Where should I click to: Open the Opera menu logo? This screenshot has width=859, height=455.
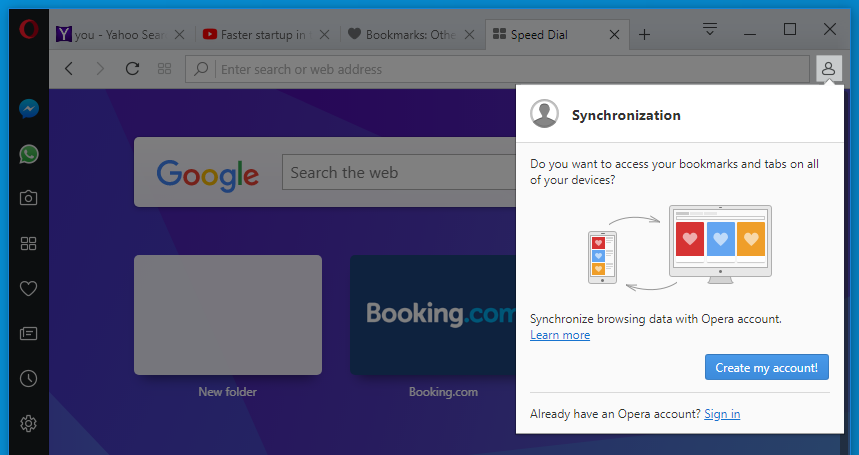[x=28, y=30]
